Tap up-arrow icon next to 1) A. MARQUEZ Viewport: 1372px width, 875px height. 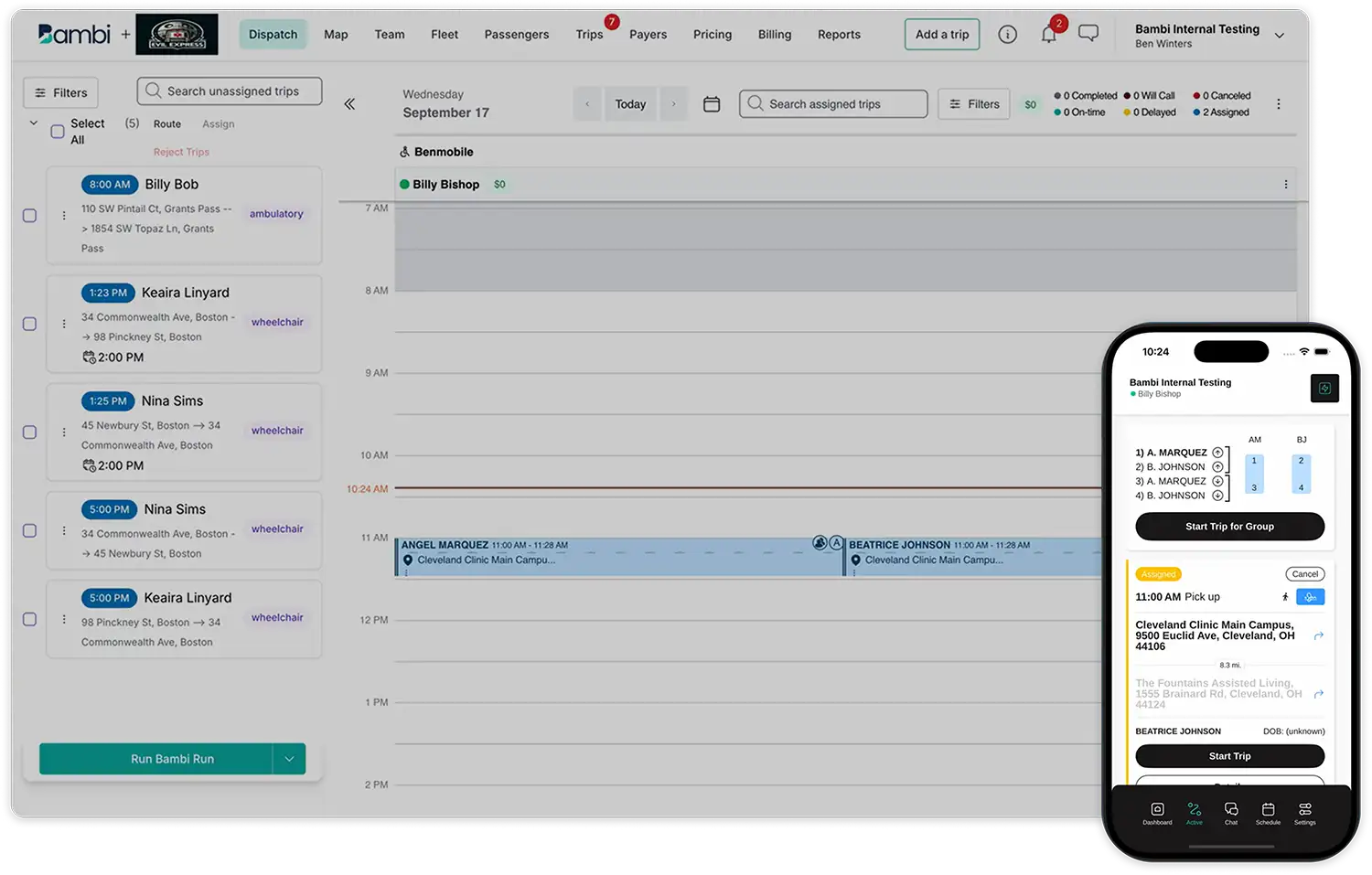click(x=1217, y=453)
